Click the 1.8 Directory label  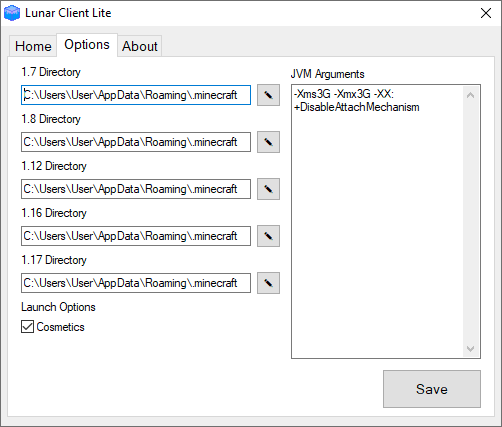click(51, 119)
